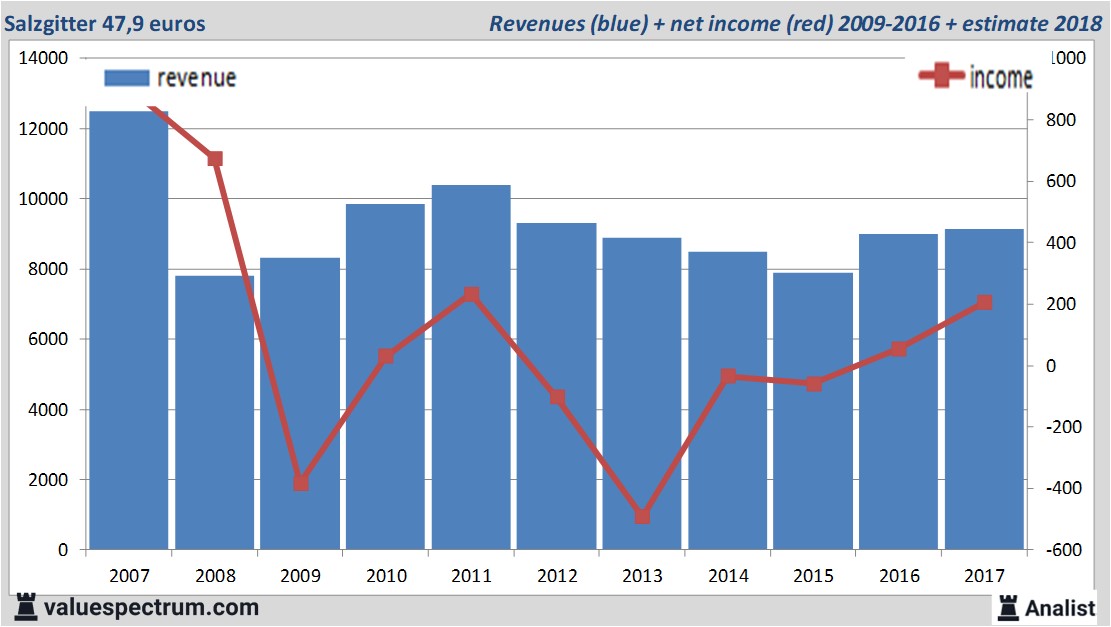
Task: Click the 2017 x-axis year label
Action: (984, 575)
